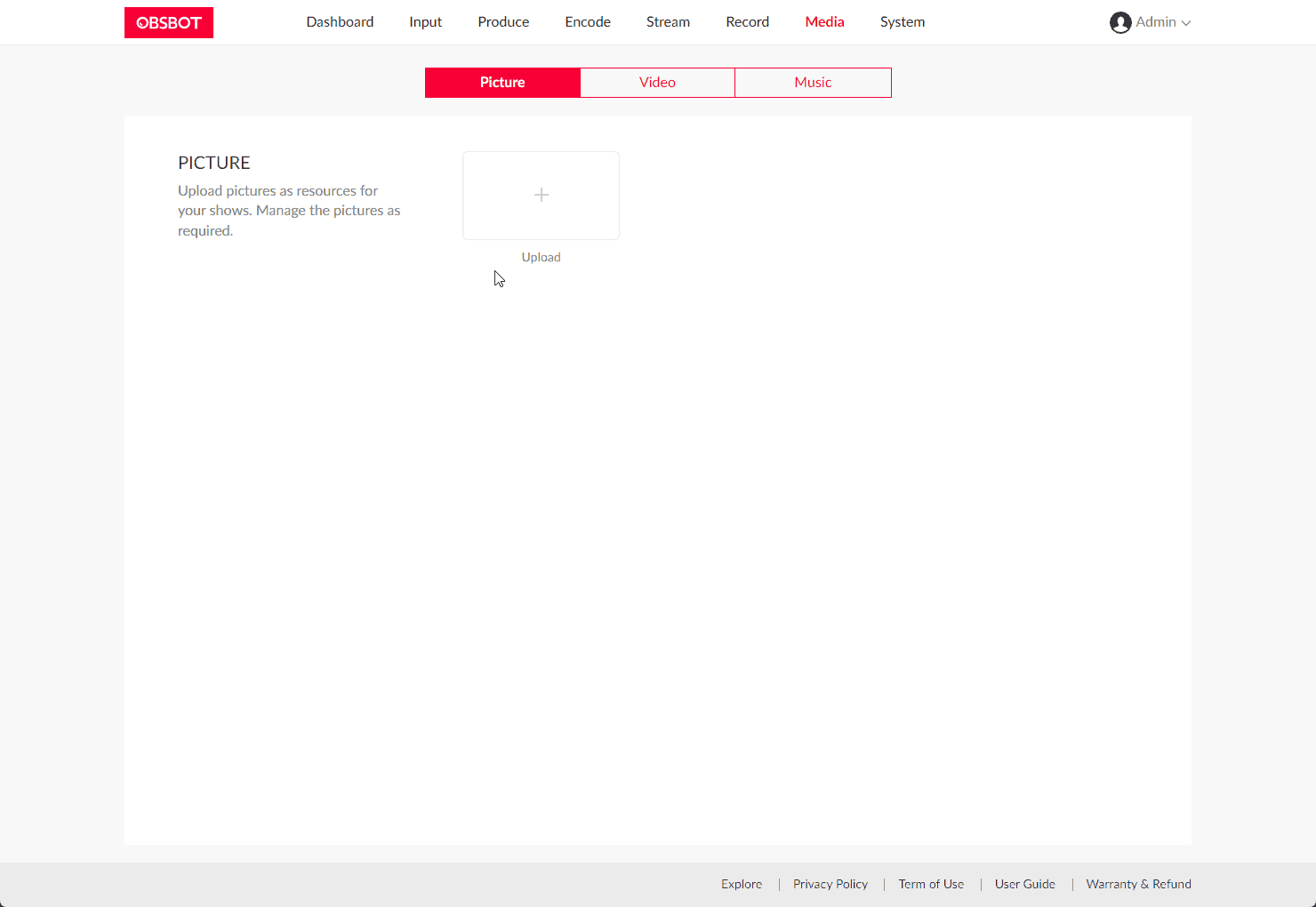Go to the Record page

747,22
